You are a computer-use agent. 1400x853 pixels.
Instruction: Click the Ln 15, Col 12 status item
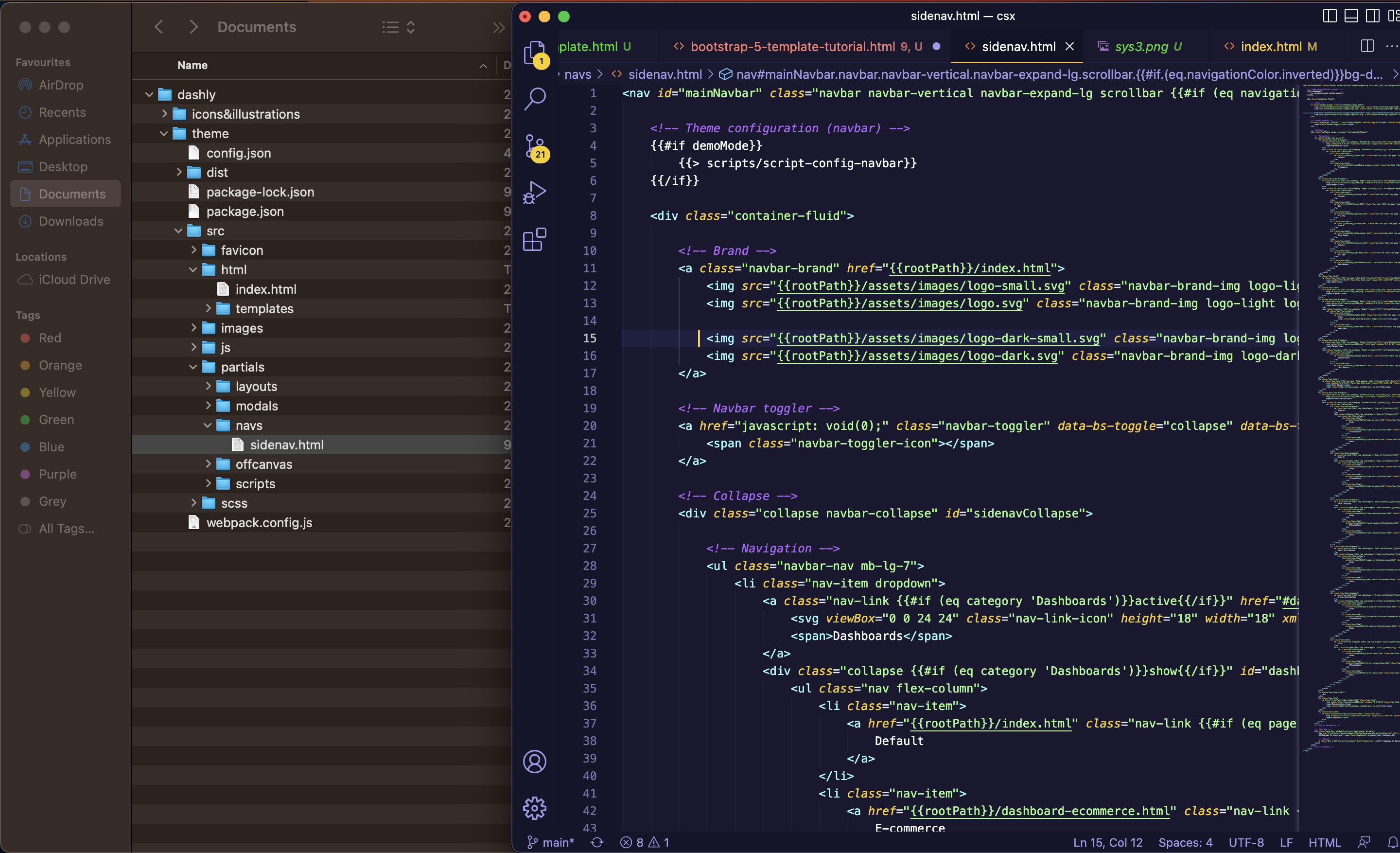1107,842
